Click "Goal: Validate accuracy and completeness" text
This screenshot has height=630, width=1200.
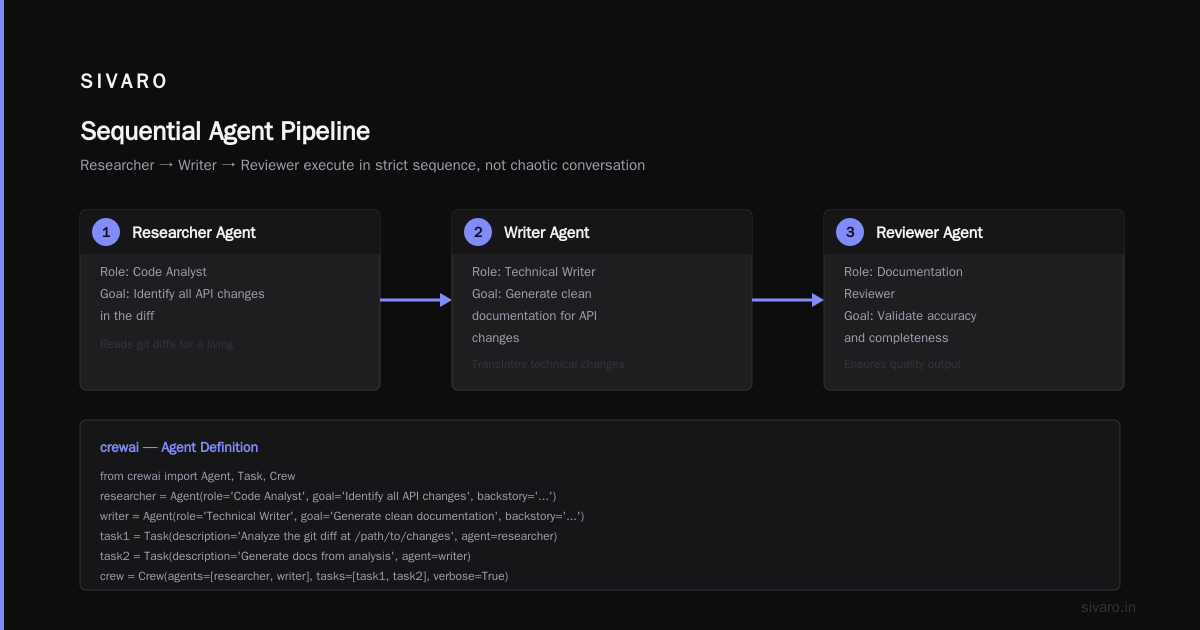pos(910,327)
